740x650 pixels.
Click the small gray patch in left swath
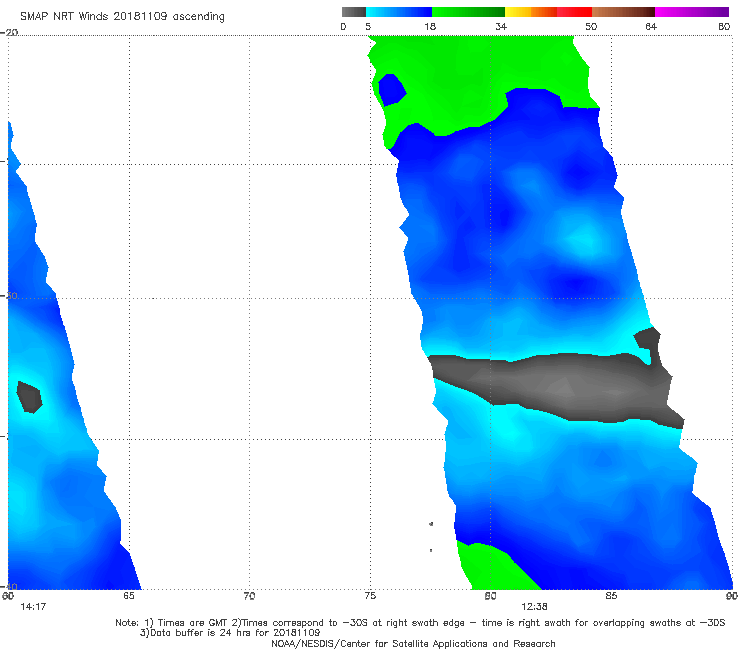pyautogui.click(x=29, y=397)
